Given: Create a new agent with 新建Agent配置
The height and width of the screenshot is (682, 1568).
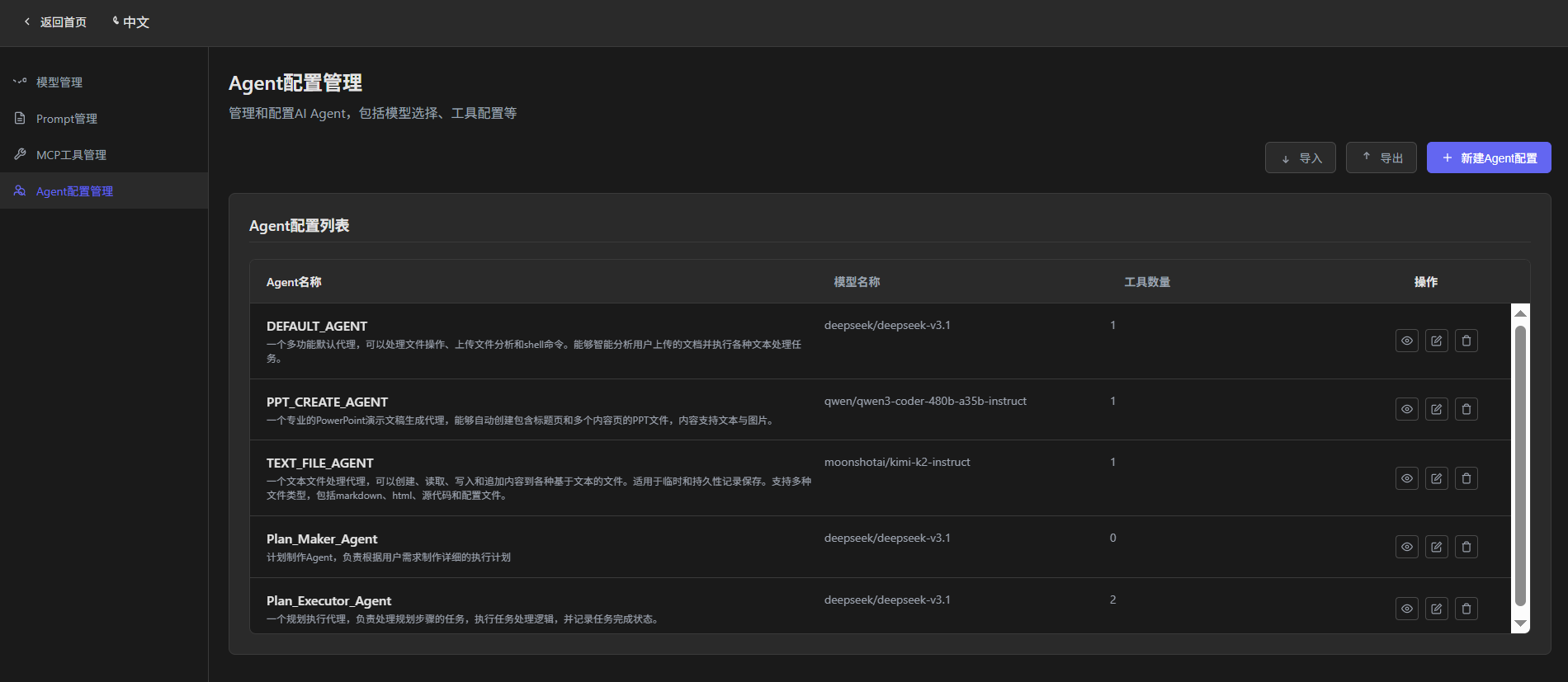Looking at the screenshot, I should click(1489, 158).
